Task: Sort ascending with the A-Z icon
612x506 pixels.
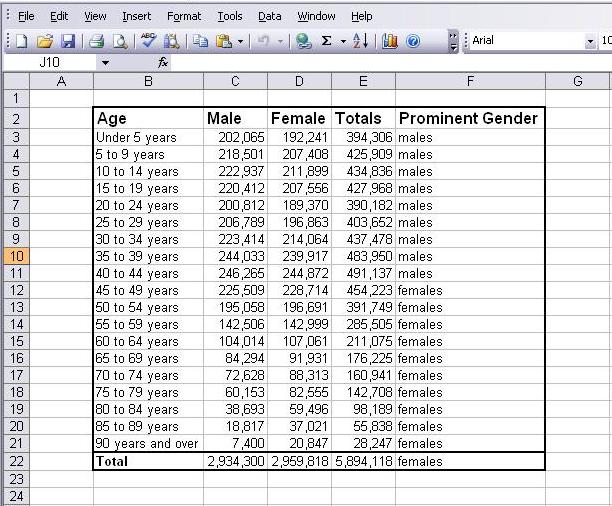Action: [x=361, y=41]
